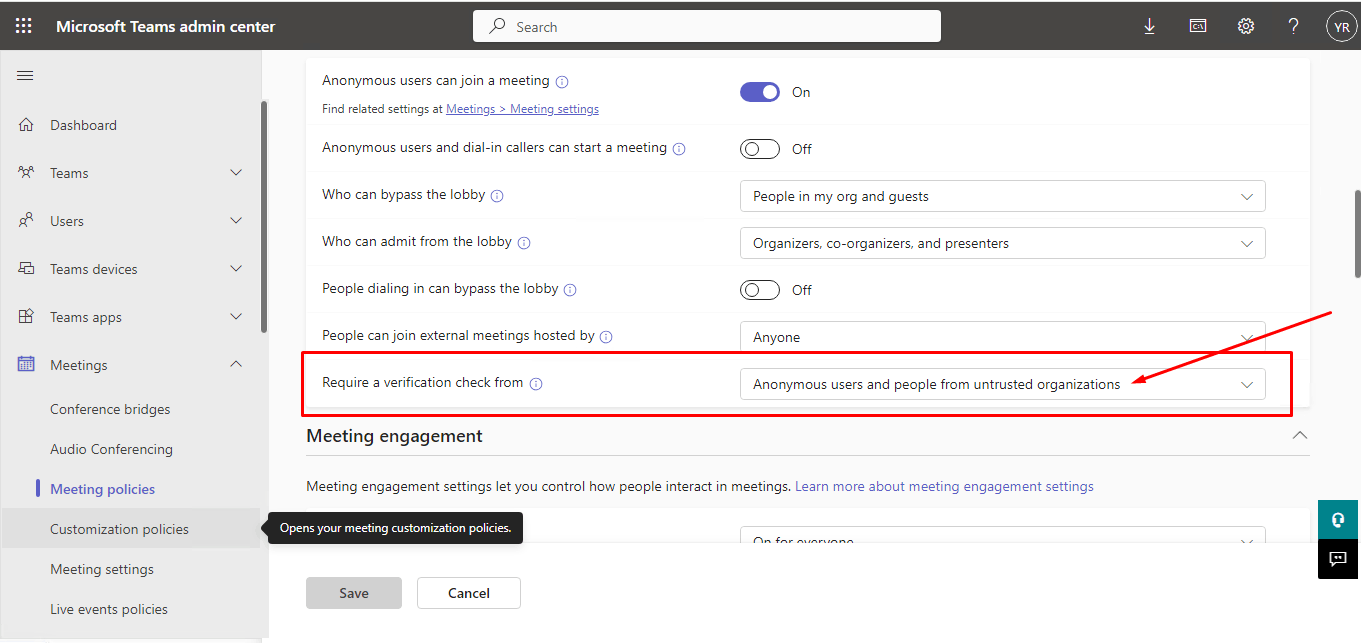This screenshot has height=643, width=1361.
Task: Click the Dashboard home icon
Action: coord(26,125)
